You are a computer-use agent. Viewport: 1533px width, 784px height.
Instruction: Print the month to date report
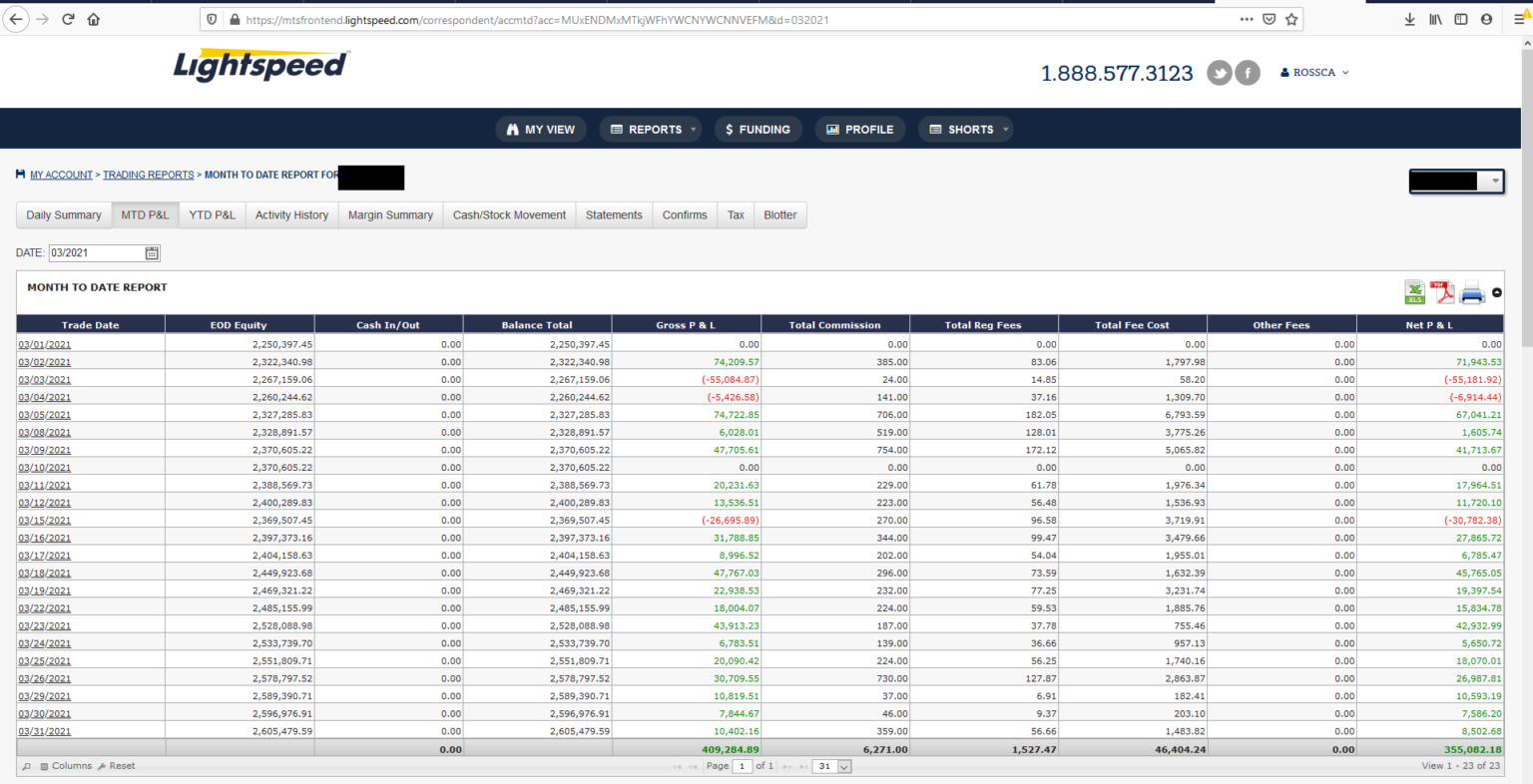[x=1472, y=291]
